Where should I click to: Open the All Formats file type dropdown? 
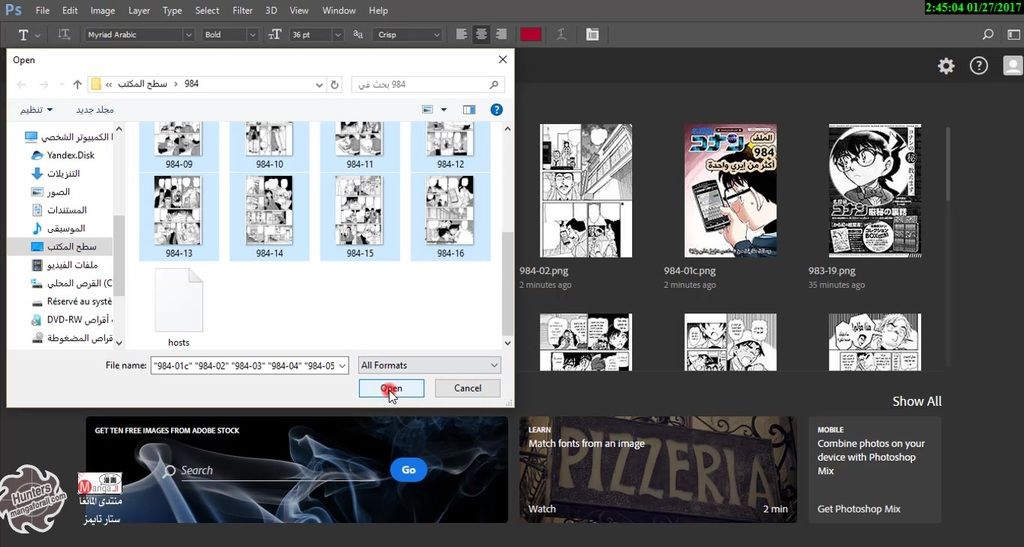pos(429,365)
